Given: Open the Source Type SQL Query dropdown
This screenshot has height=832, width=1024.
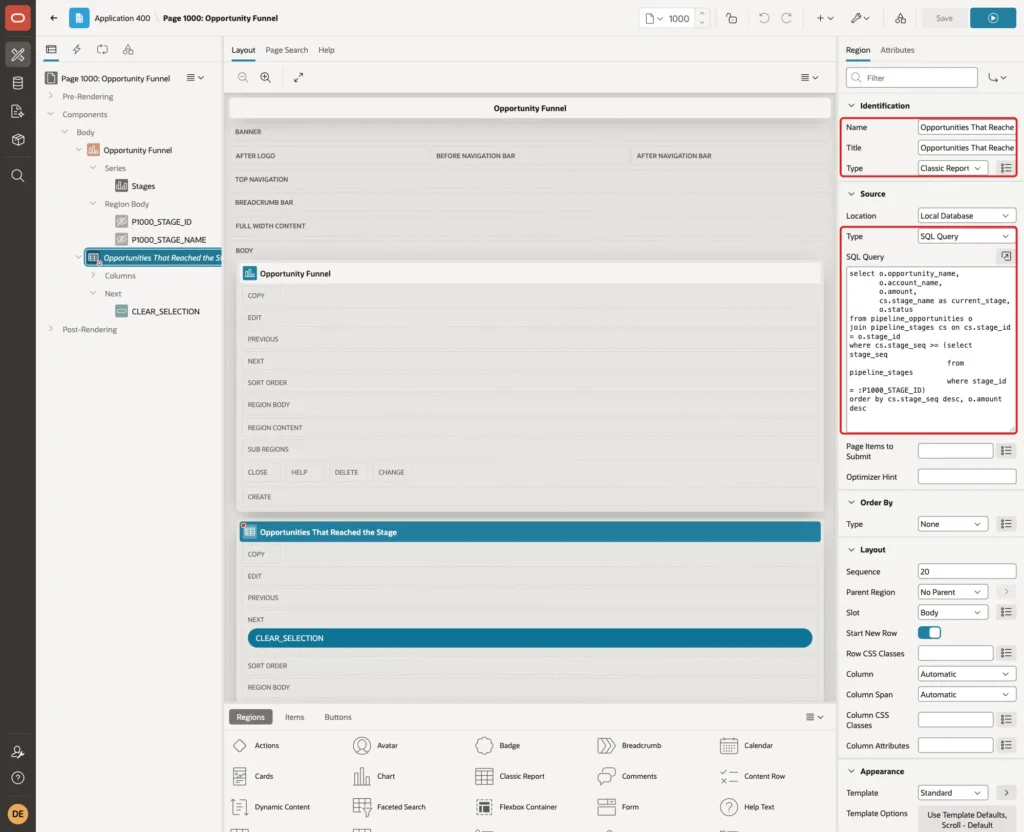Looking at the screenshot, I should click(x=967, y=236).
